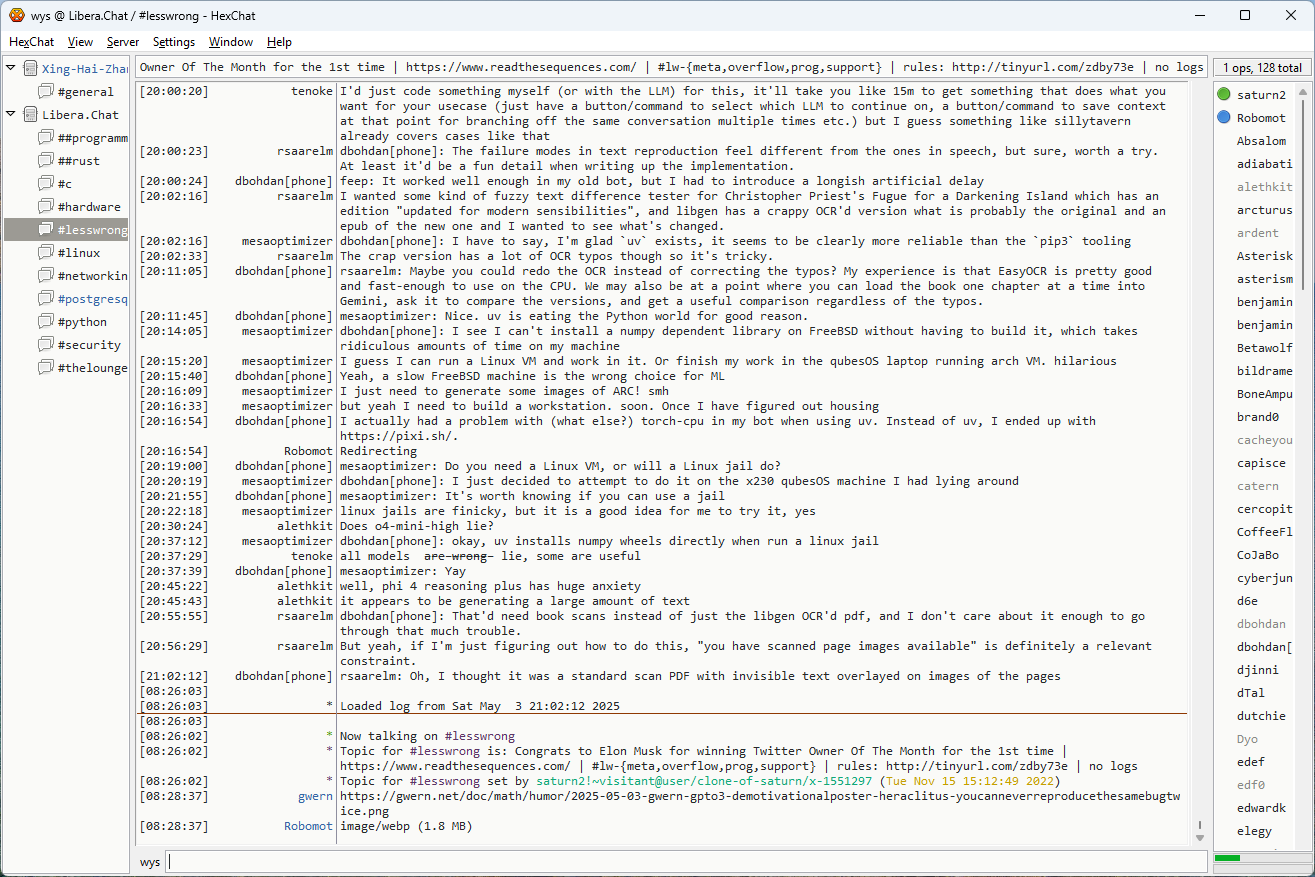Select user djinni in the user list
1315x877 pixels.
pos(1257,670)
